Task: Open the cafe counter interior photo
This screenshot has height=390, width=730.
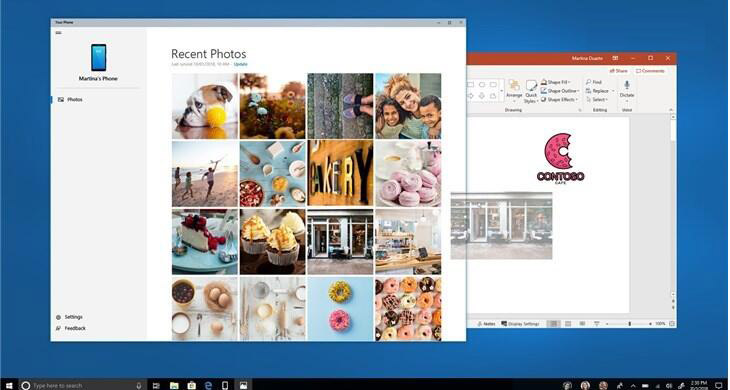Action: click(408, 242)
